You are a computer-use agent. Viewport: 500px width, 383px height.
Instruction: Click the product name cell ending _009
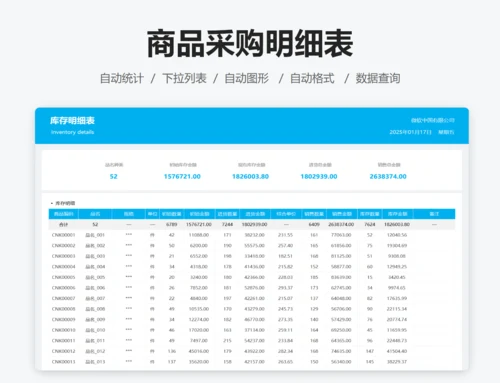(x=95, y=319)
